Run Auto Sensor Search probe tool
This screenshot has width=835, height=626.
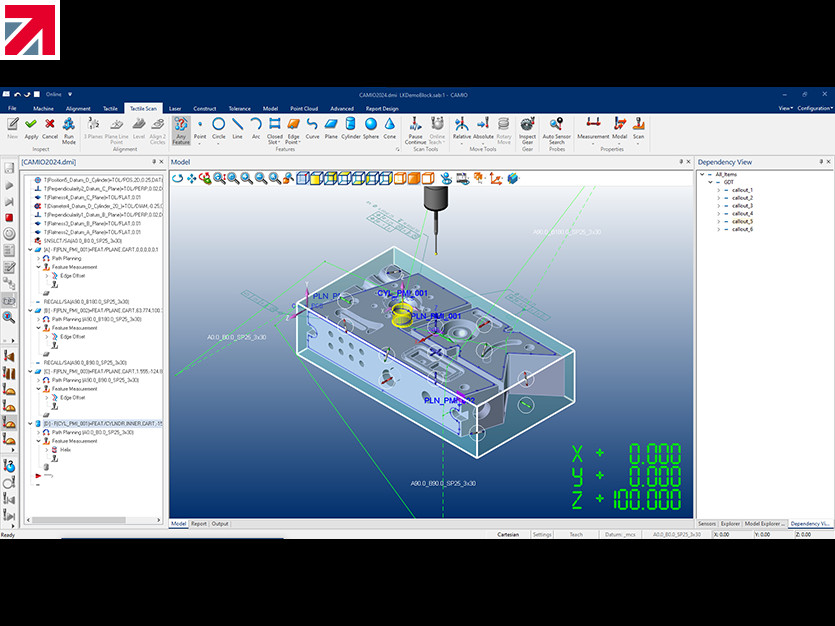556,130
